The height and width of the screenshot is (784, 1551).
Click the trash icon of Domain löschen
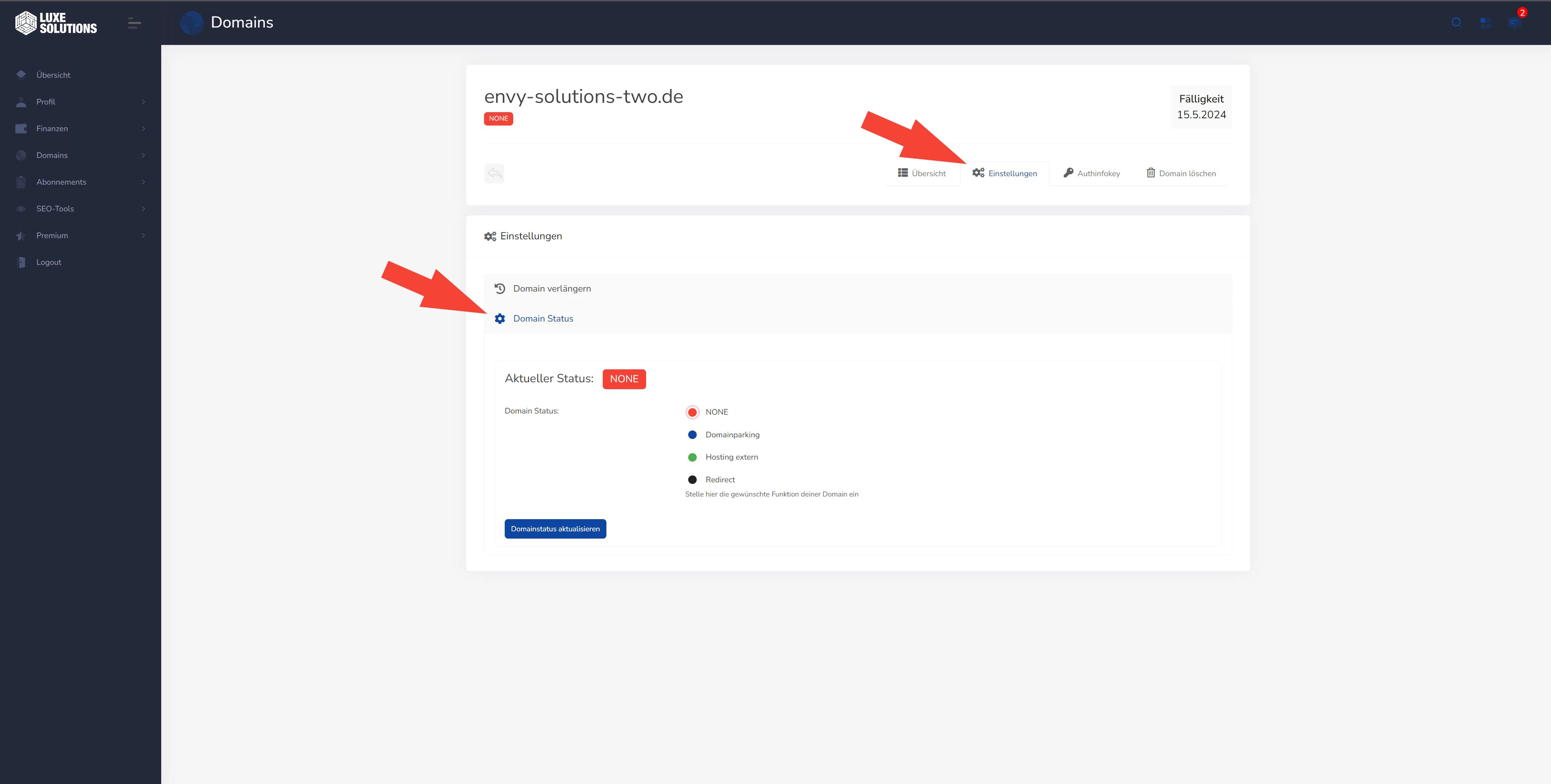click(x=1151, y=173)
